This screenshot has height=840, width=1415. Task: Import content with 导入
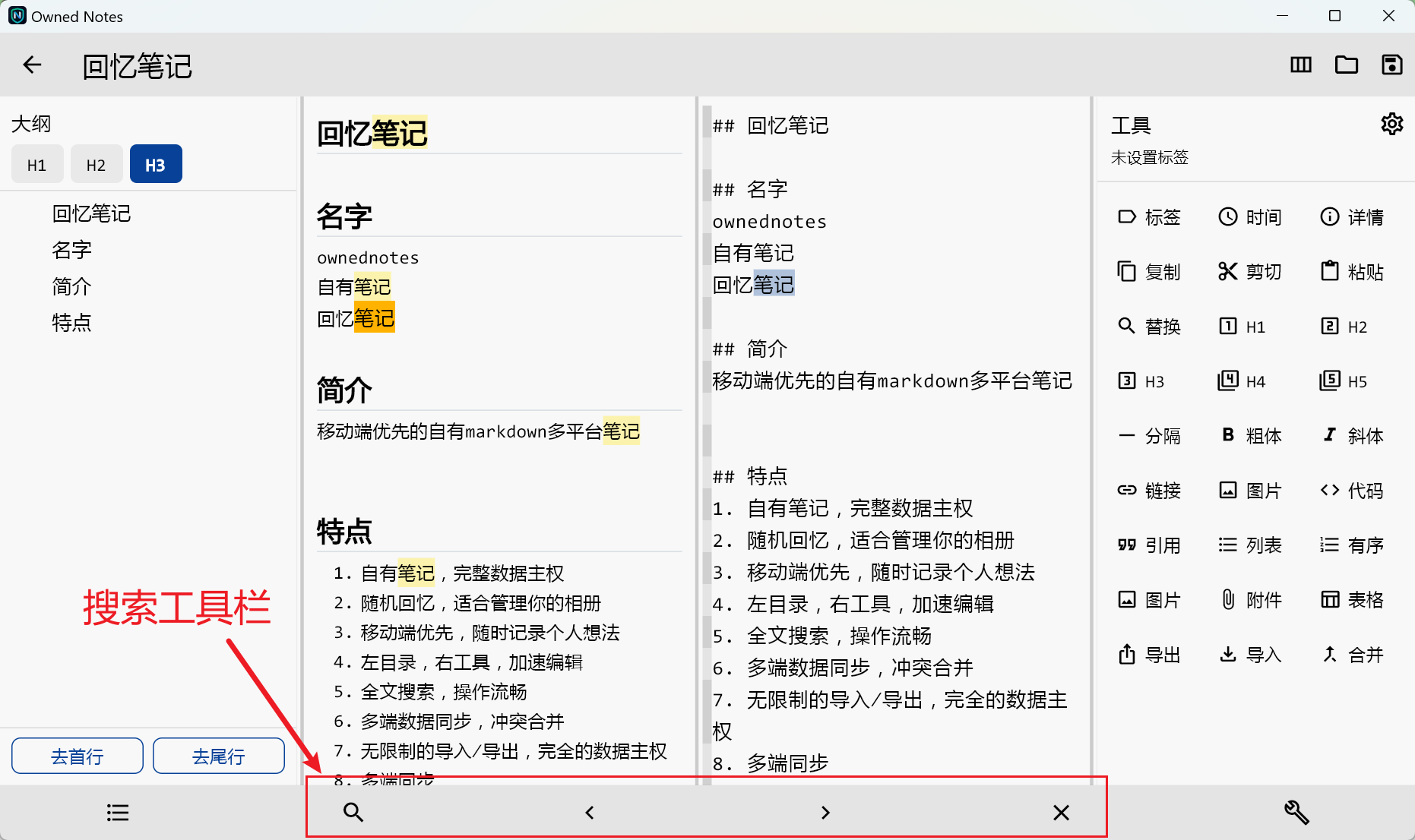pyautogui.click(x=1250, y=655)
